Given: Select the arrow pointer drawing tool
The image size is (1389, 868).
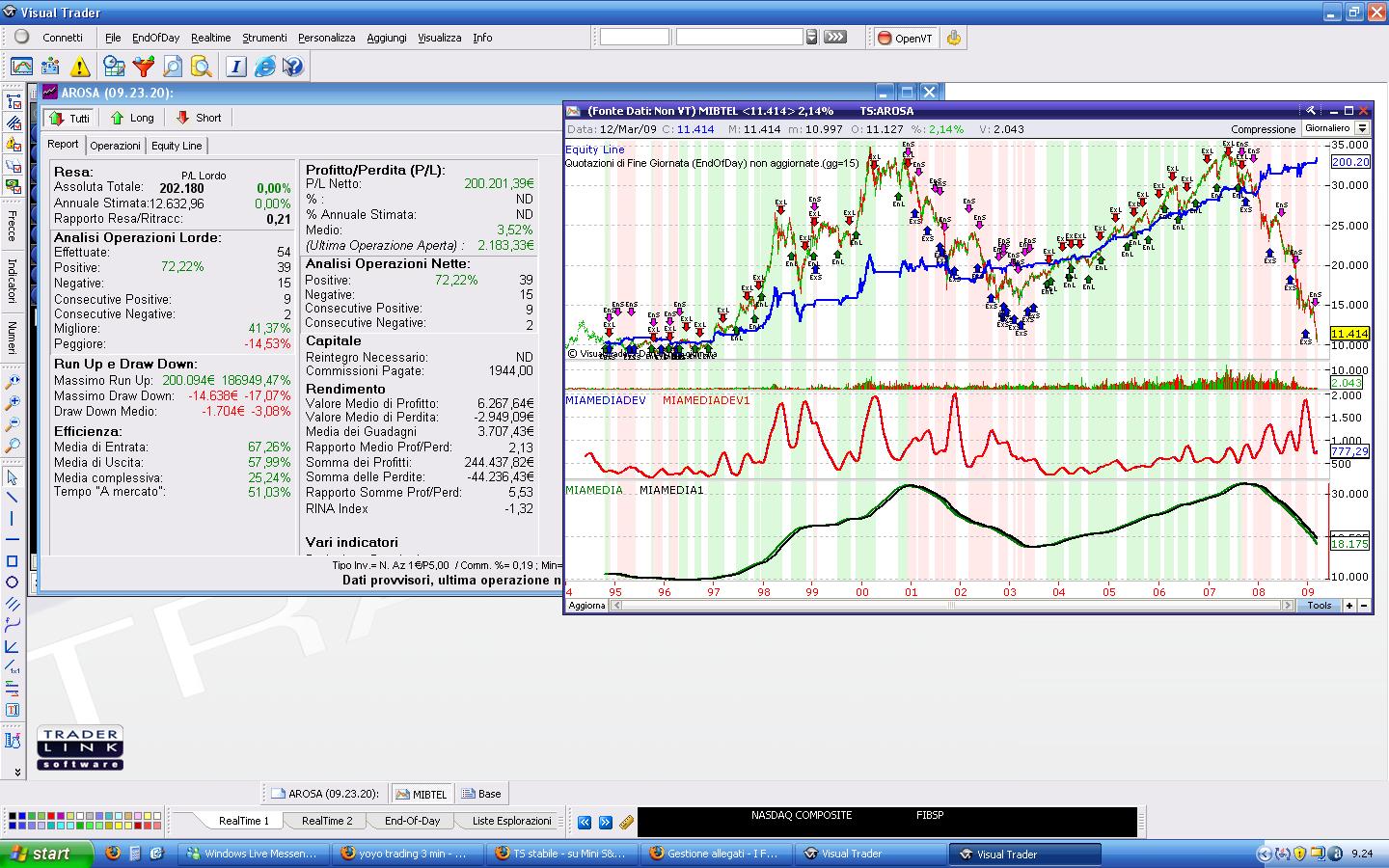Looking at the screenshot, I should [13, 477].
